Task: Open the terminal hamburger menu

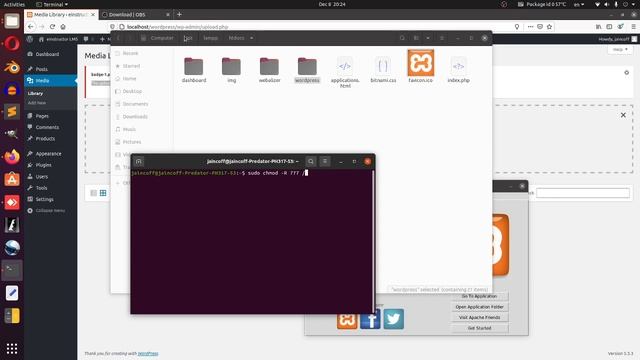Action: (325, 162)
